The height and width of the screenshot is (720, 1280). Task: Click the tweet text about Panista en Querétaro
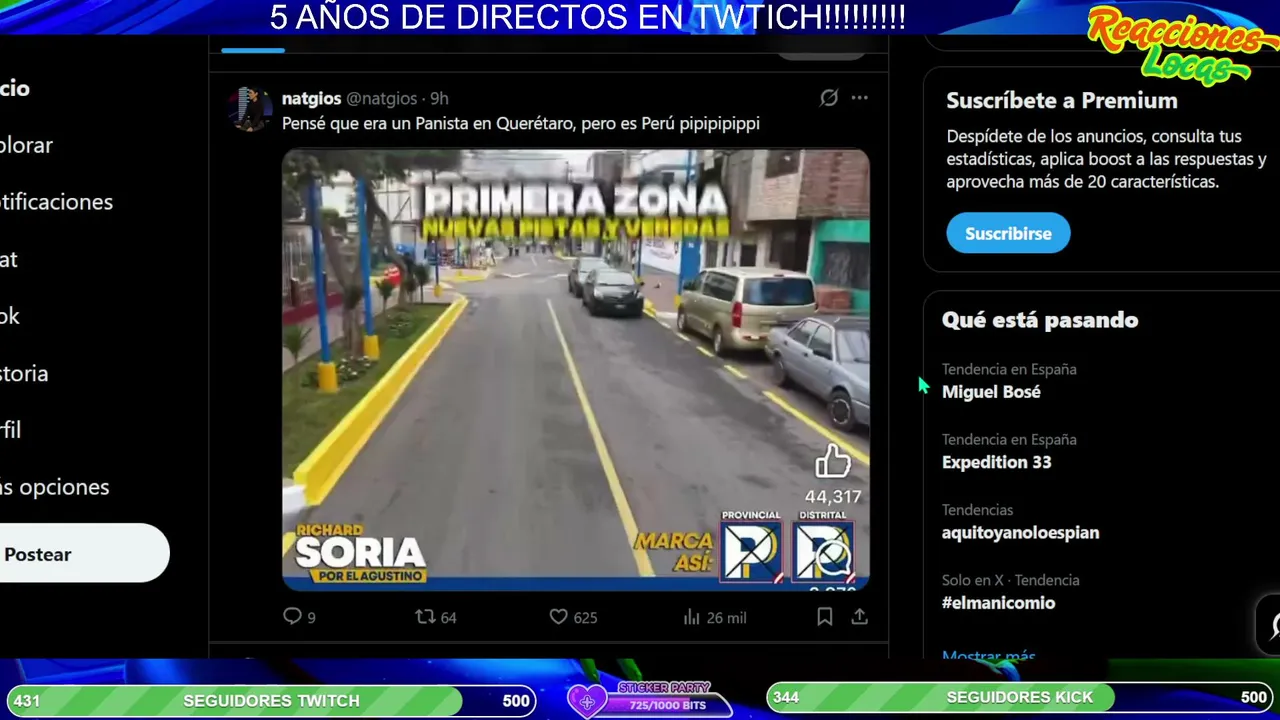click(x=521, y=124)
